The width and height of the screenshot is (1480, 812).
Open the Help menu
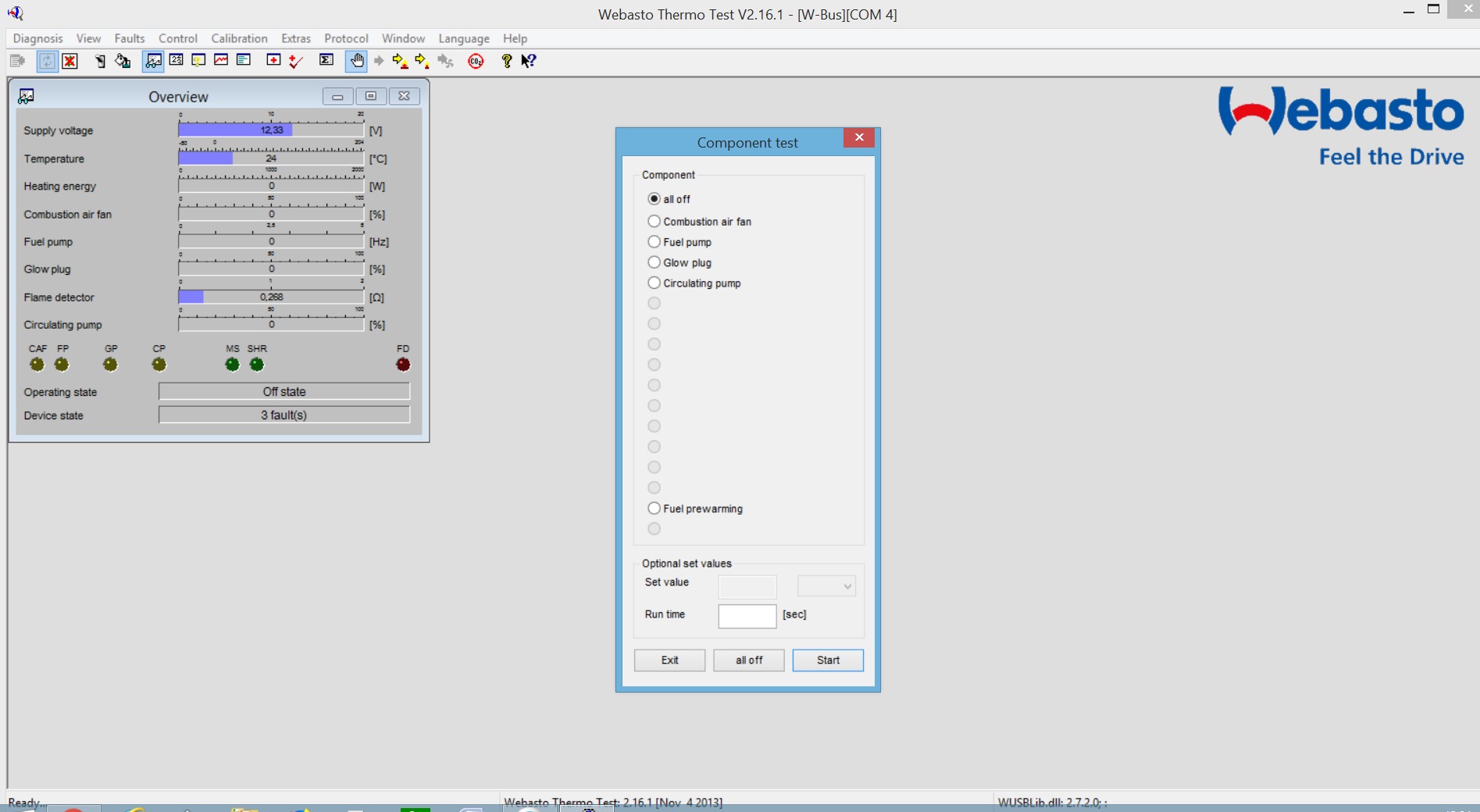tap(515, 38)
